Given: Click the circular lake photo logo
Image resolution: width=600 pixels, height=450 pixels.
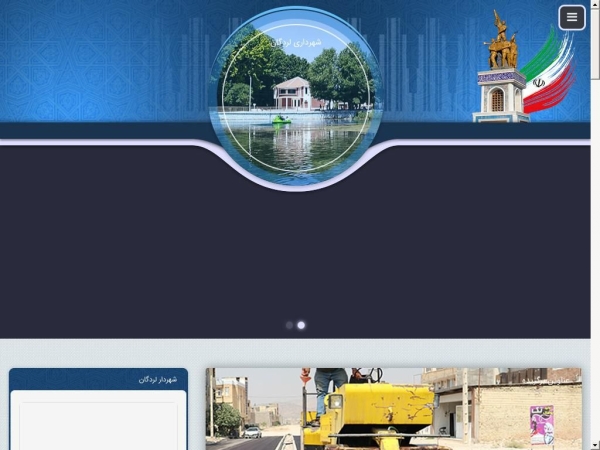Looking at the screenshot, I should click(x=296, y=98).
